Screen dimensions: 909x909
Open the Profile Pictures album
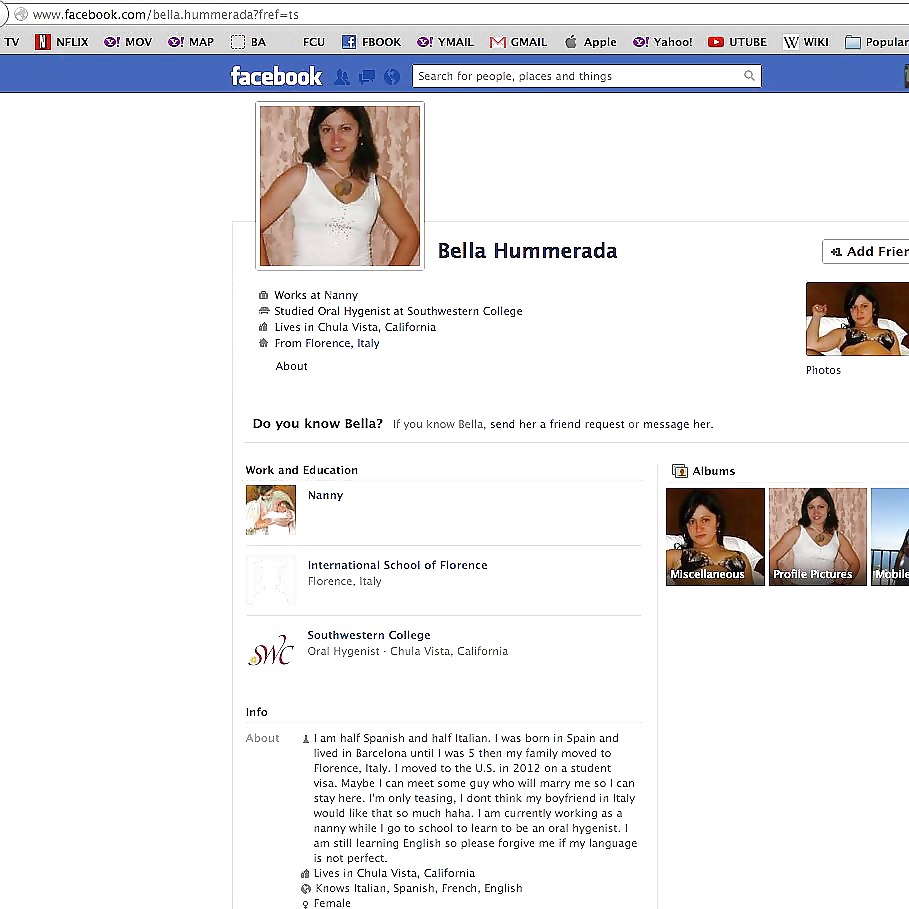[817, 536]
